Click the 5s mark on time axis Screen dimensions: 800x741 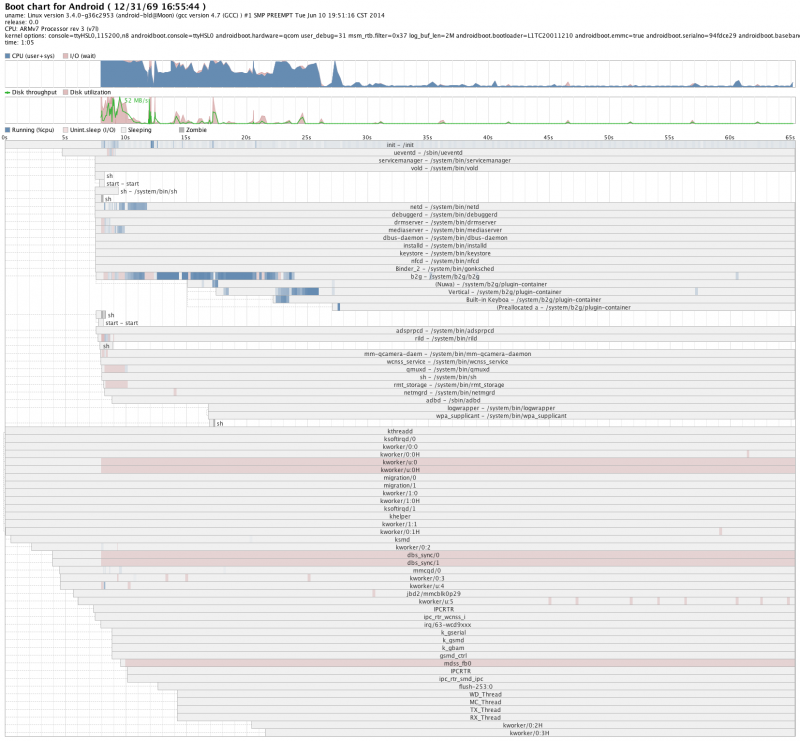65,137
